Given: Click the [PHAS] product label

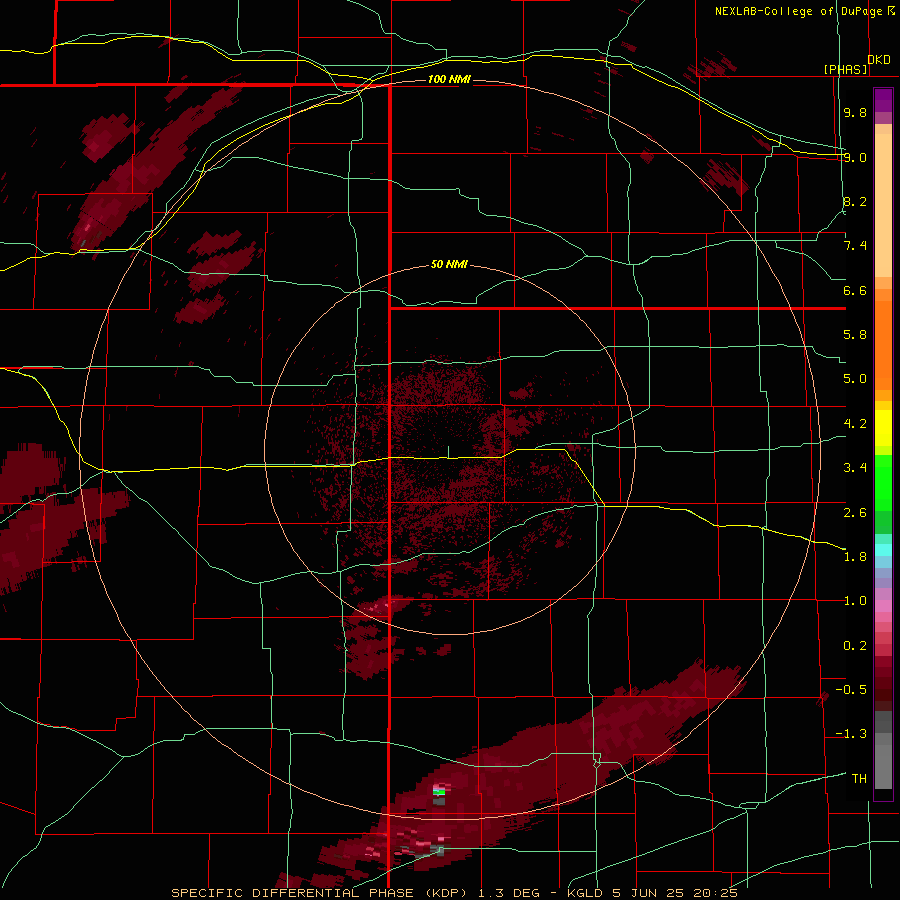Looking at the screenshot, I should [x=845, y=70].
